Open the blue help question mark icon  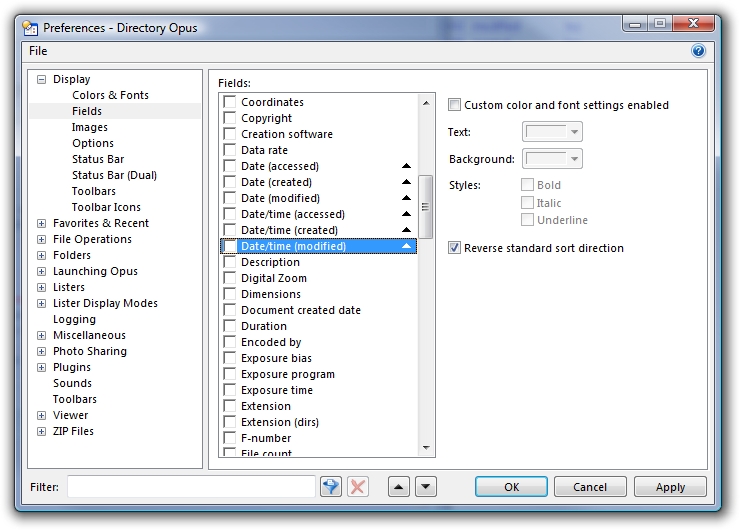pyautogui.click(x=698, y=51)
